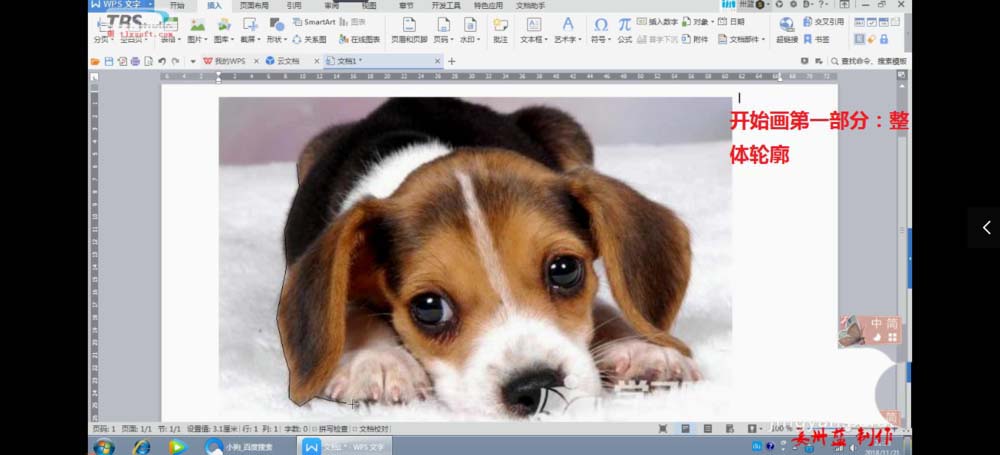
Task: Click the 关系图 relationship diagram button
Action: [x=309, y=40]
